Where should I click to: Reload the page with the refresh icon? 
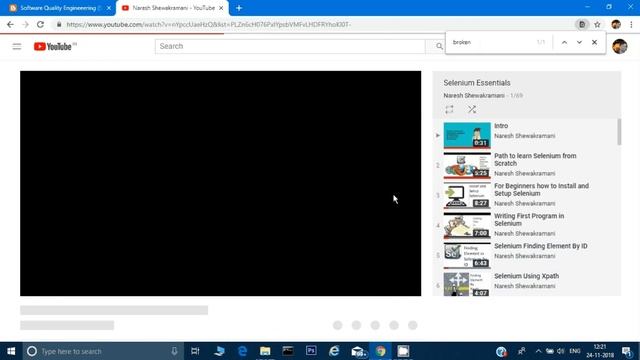(40, 24)
